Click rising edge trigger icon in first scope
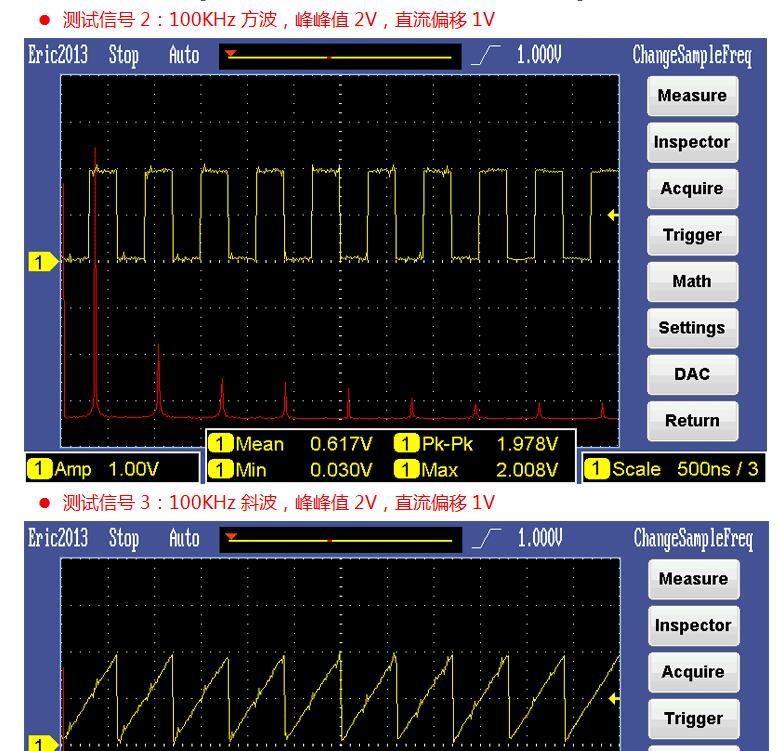Screen dimensions: 779x751 [x=485, y=55]
